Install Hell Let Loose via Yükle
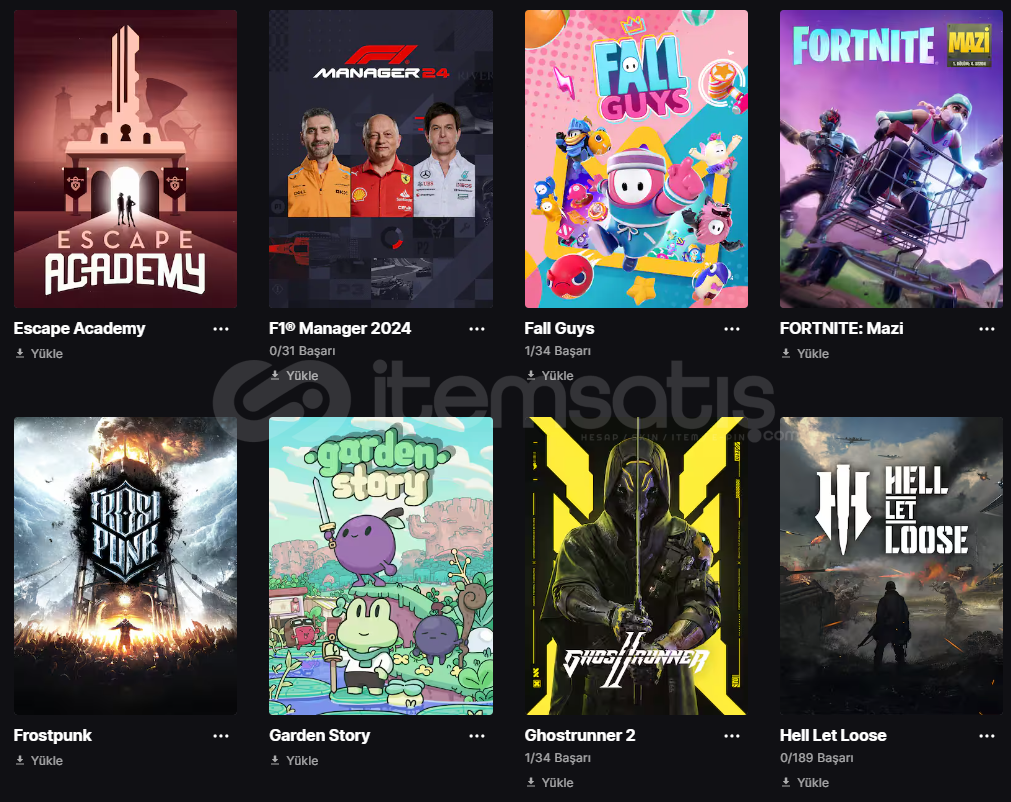The height and width of the screenshot is (802, 1011). [805, 782]
